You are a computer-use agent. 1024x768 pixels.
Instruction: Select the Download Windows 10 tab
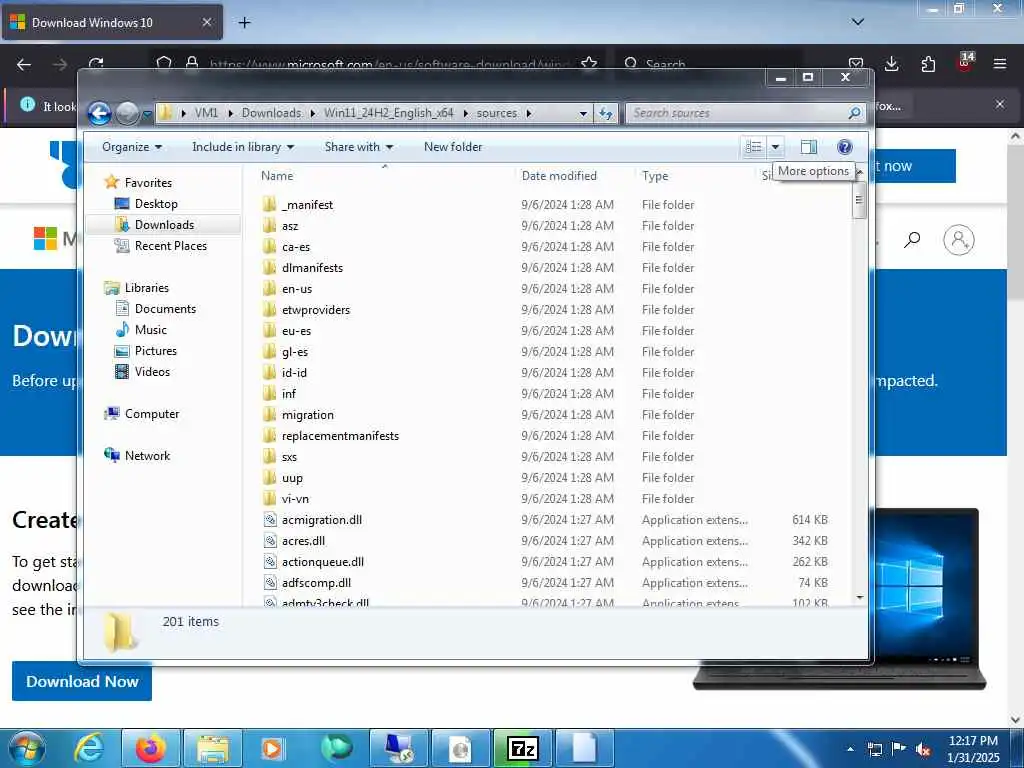pos(112,22)
